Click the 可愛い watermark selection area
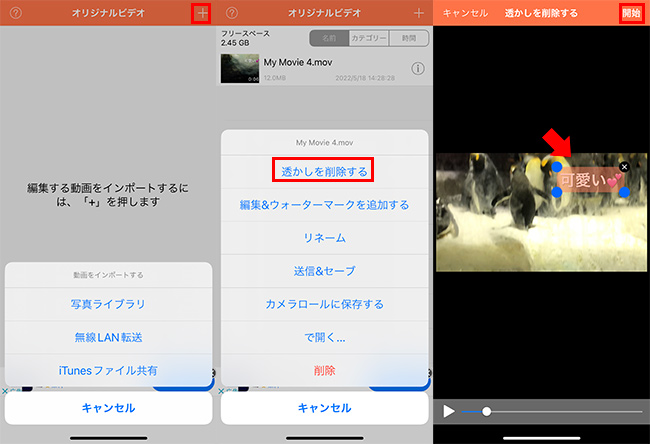650x444 pixels. (590, 180)
